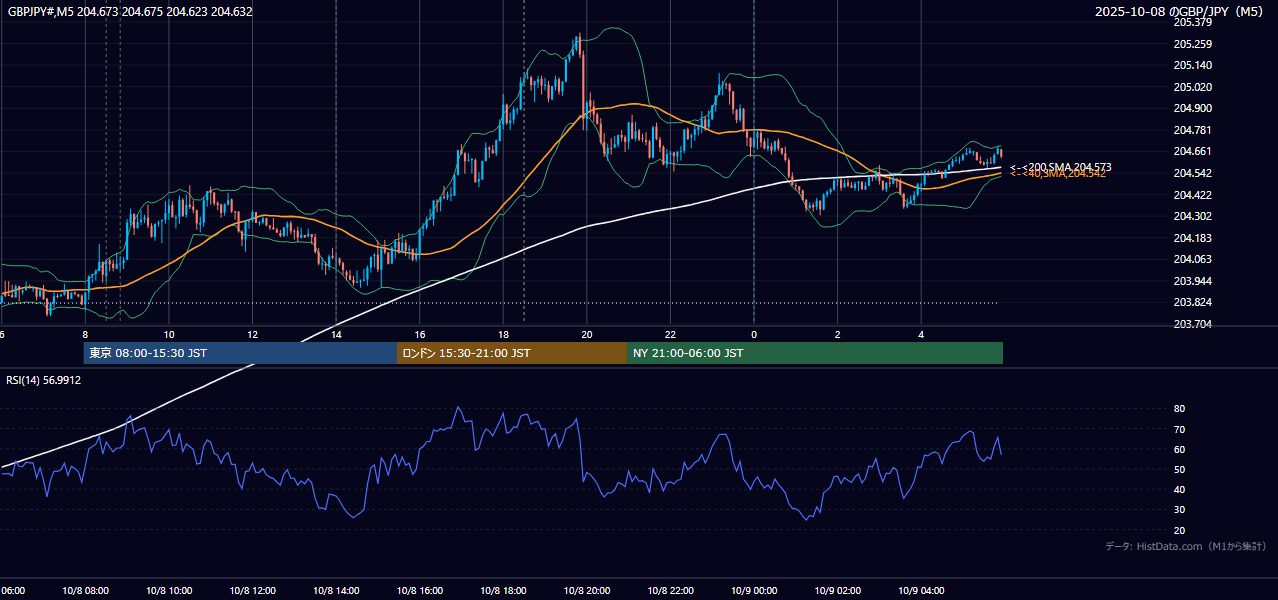The width and height of the screenshot is (1278, 600).
Task: Click the 10/8 08:00 date label
Action: (x=85, y=590)
